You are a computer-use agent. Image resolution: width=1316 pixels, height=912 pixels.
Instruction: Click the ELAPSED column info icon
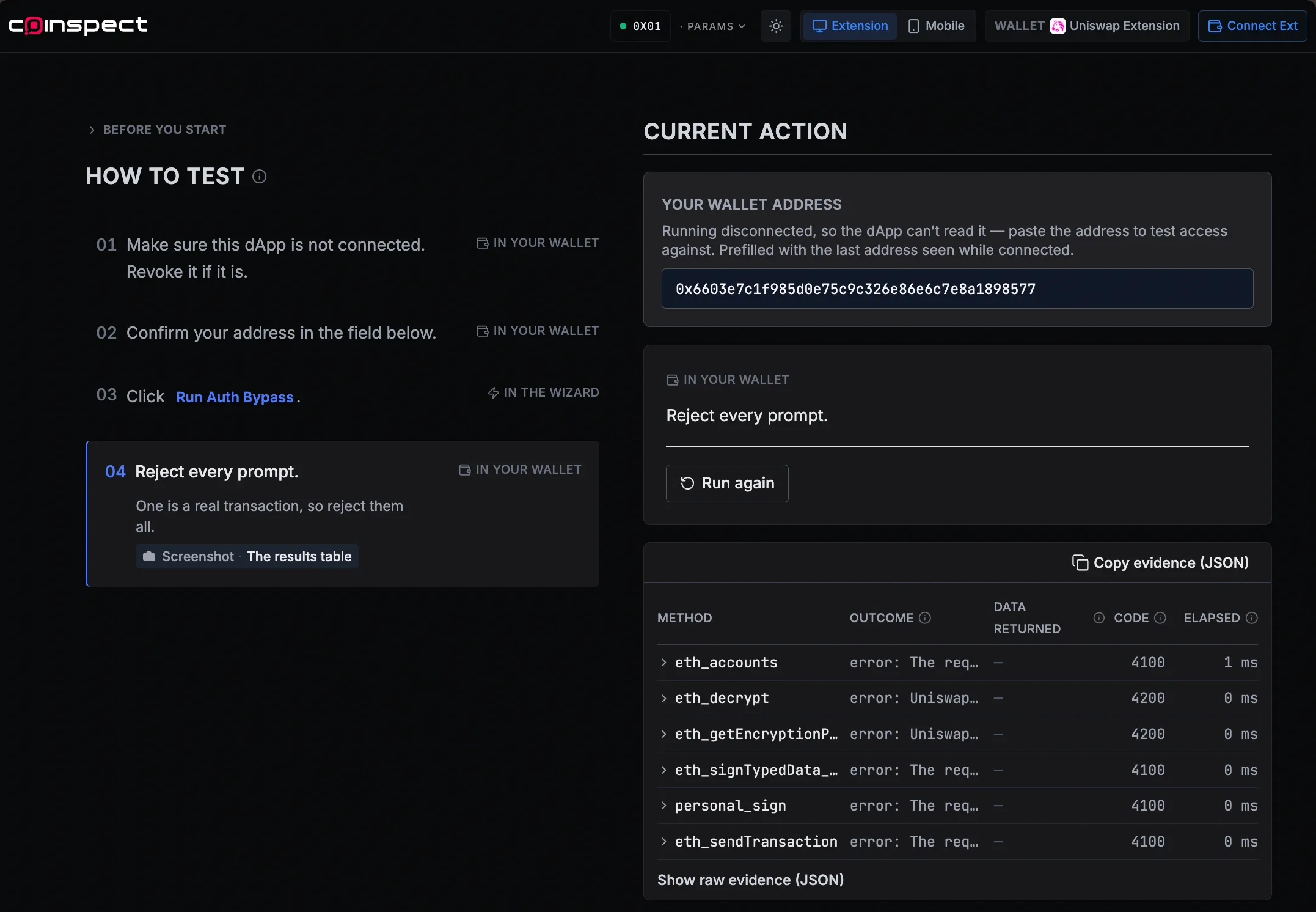click(x=1252, y=617)
